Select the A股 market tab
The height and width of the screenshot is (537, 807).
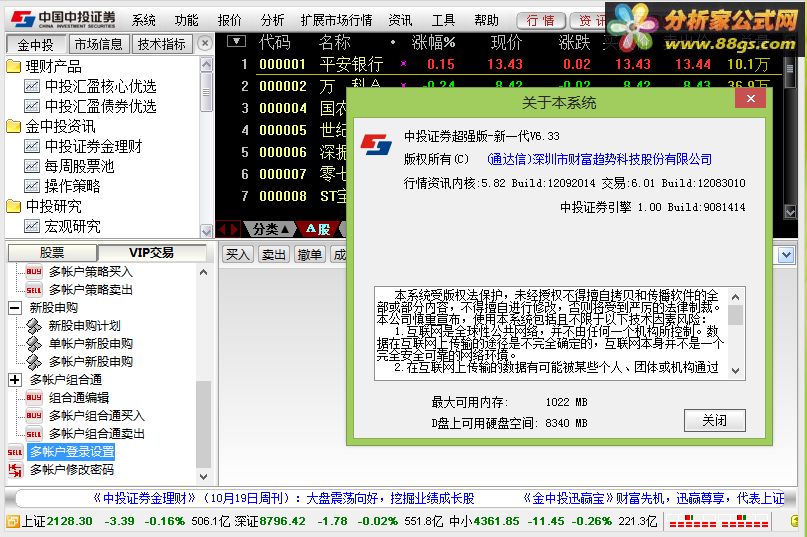pyautogui.click(x=318, y=229)
